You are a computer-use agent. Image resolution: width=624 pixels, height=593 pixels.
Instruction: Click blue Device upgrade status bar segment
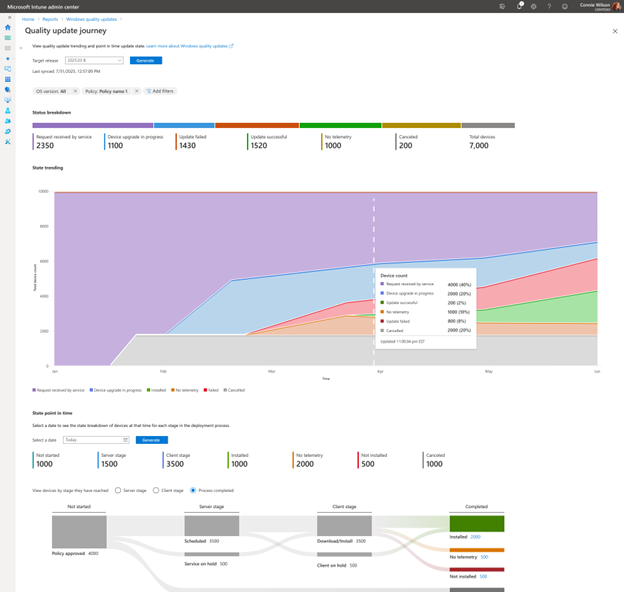(184, 125)
